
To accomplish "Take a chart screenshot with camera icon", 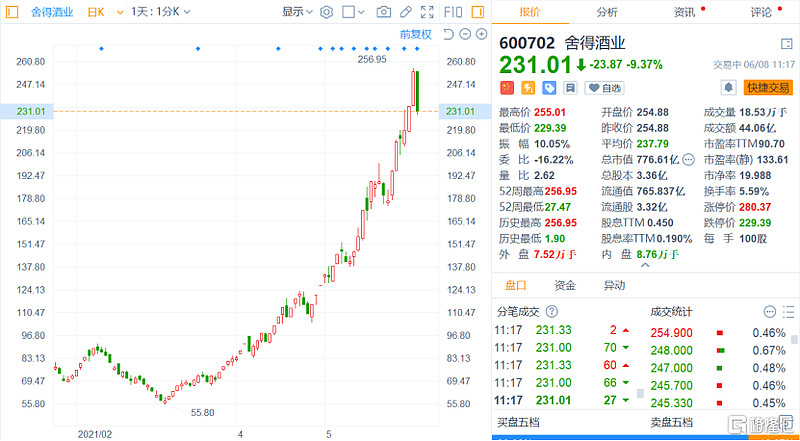I will [384, 12].
